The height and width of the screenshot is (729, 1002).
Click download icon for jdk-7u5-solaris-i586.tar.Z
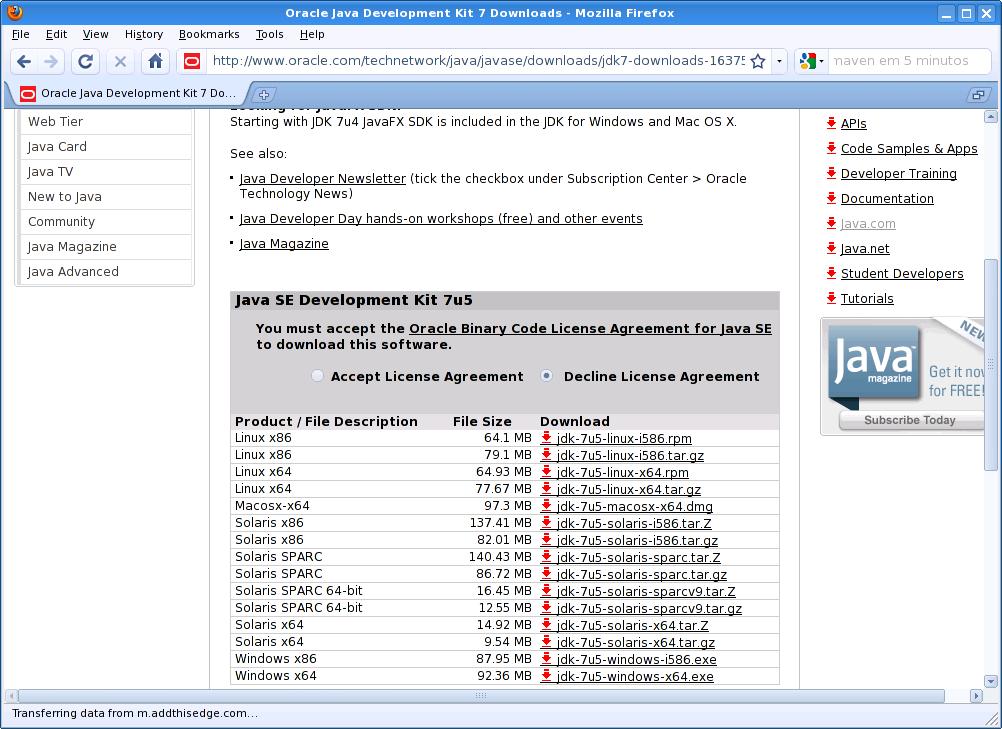click(546, 523)
